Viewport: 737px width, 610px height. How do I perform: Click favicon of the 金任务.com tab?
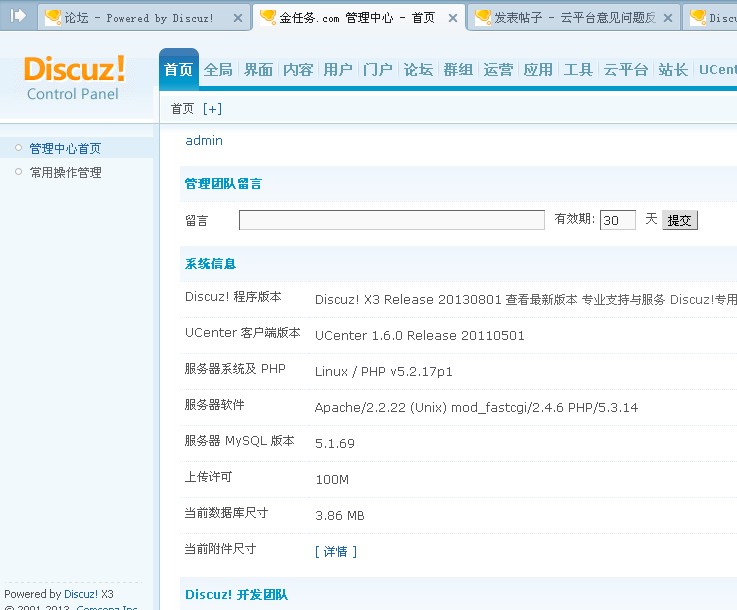268,17
